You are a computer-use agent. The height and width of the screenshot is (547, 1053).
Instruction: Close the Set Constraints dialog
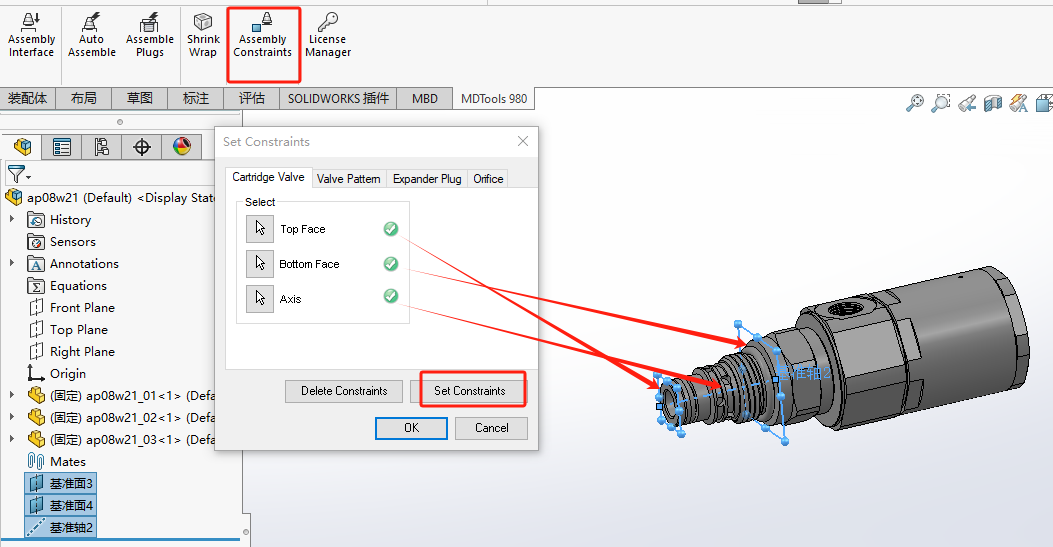[523, 141]
